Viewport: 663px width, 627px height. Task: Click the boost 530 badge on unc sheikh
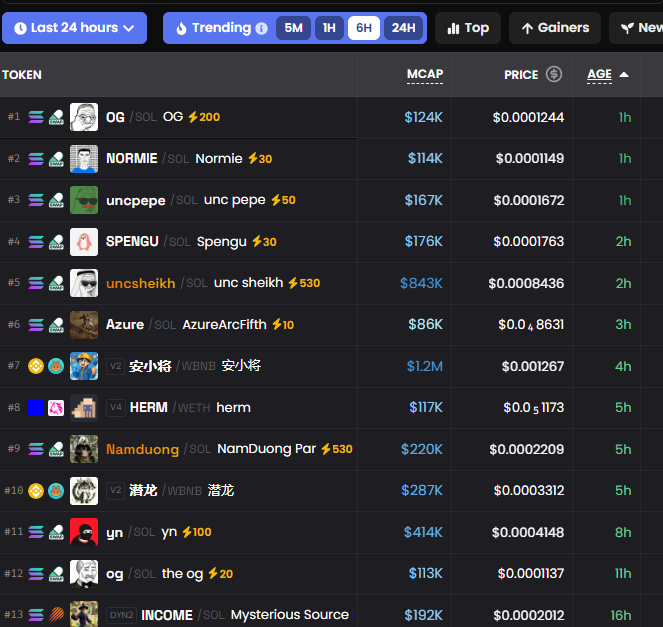[x=304, y=283]
